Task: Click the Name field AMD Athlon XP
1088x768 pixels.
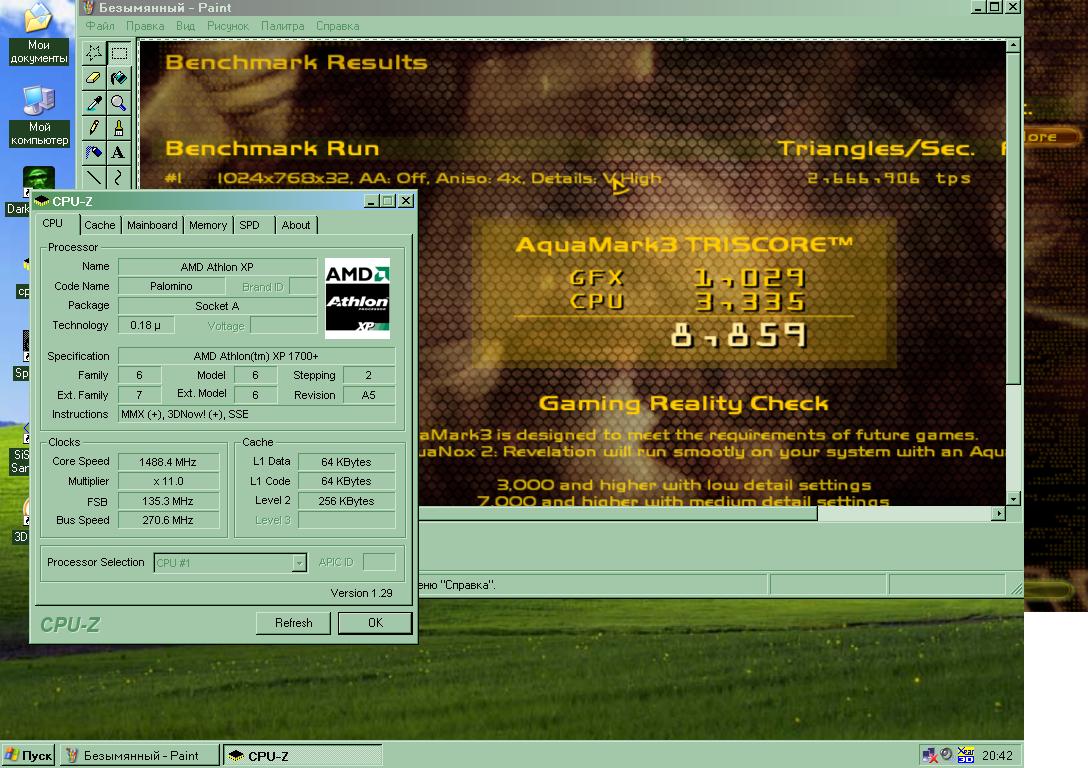Action: [x=217, y=267]
